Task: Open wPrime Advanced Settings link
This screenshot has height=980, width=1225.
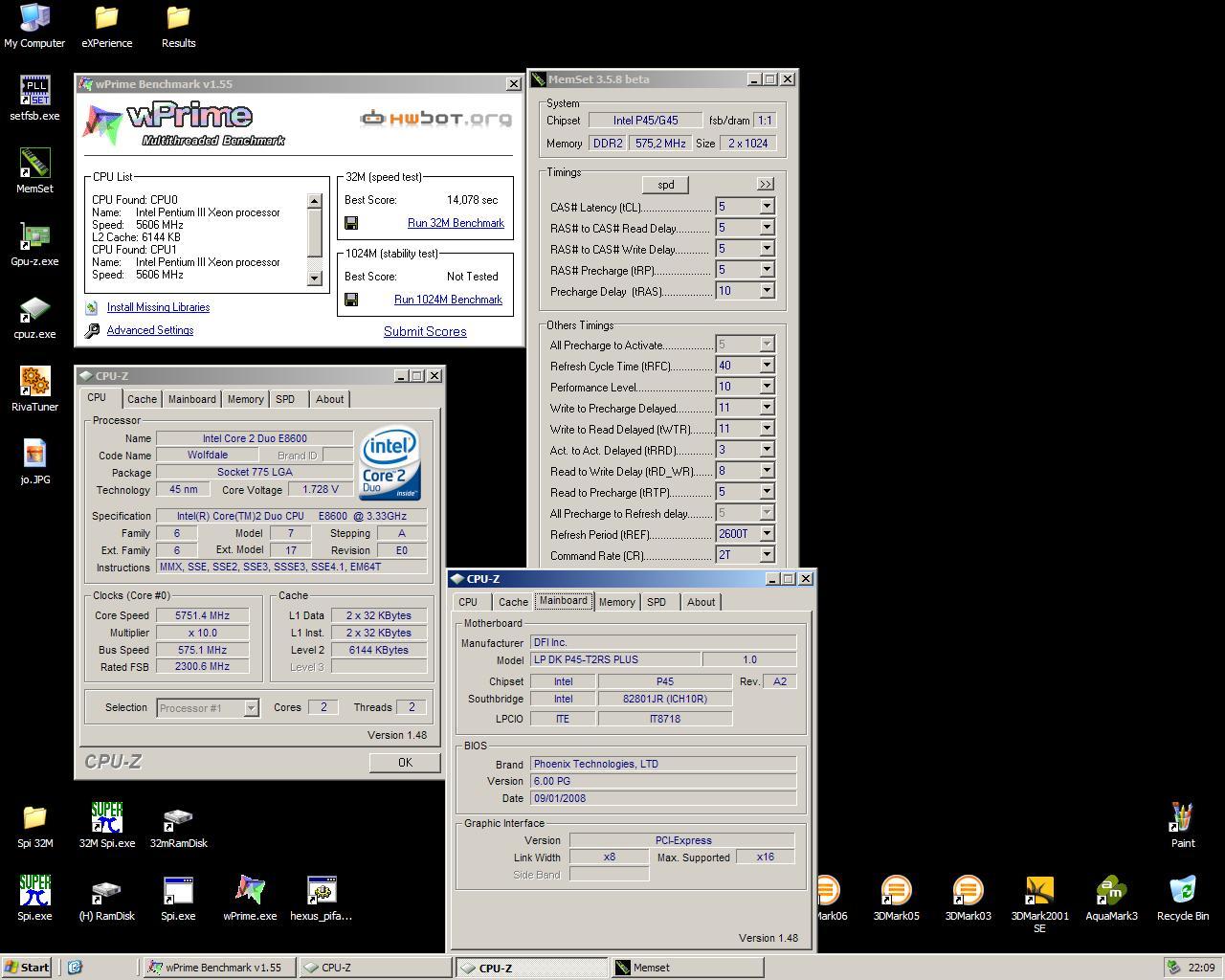Action: point(150,330)
